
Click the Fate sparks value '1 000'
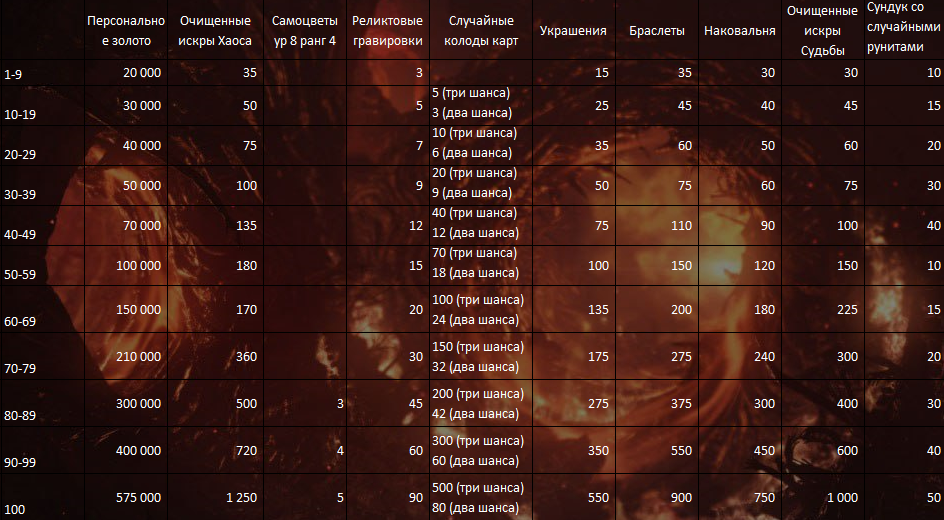coord(842,497)
